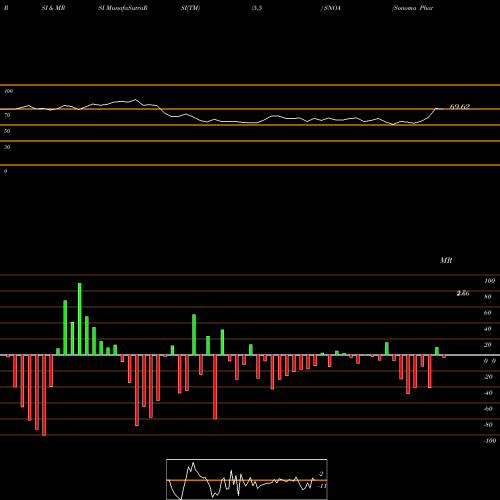Click the tallest green MR histogram bar
The width and height of the screenshot is (500, 500).
click(x=80, y=319)
